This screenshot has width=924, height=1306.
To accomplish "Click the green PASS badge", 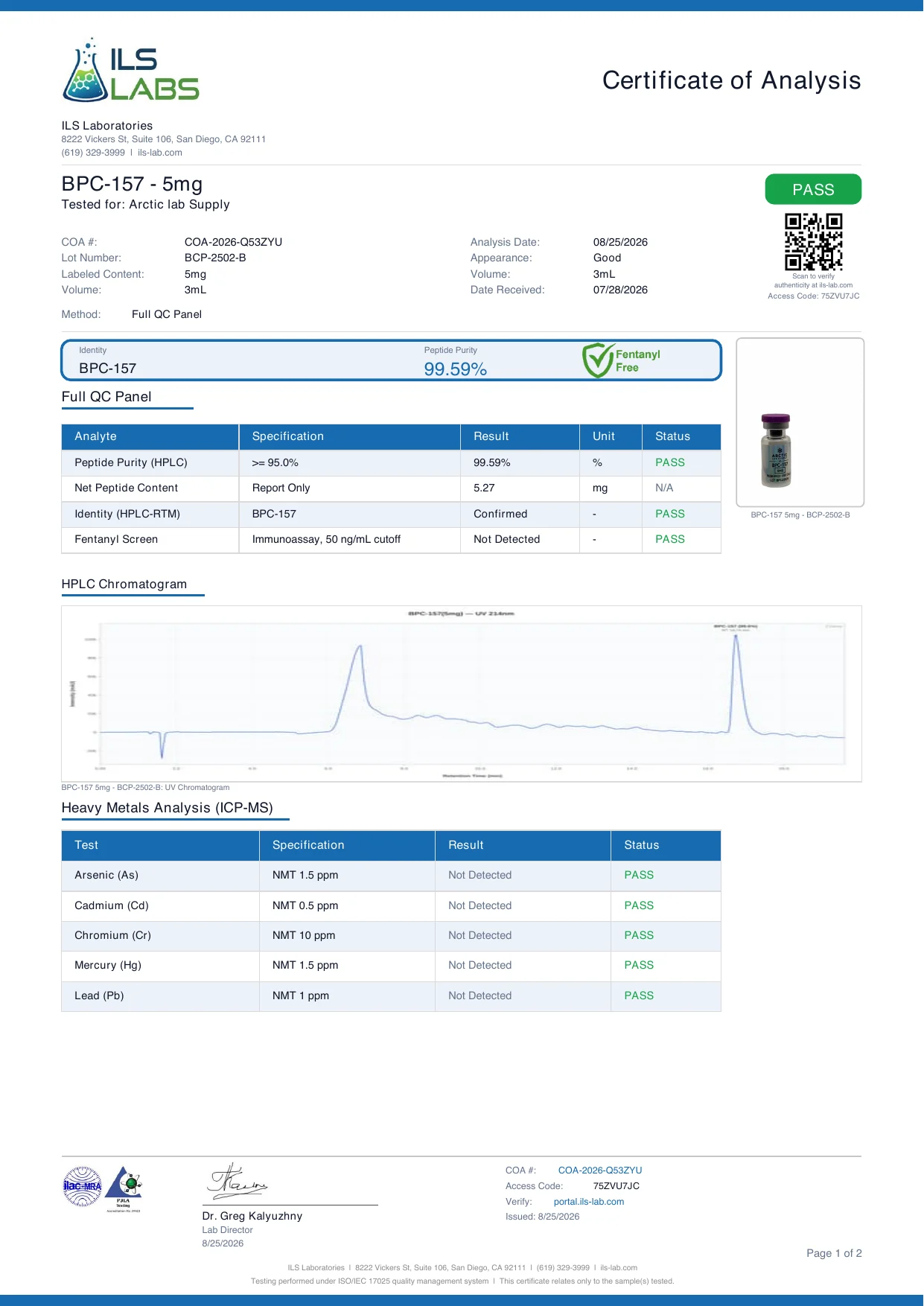I will pos(813,189).
